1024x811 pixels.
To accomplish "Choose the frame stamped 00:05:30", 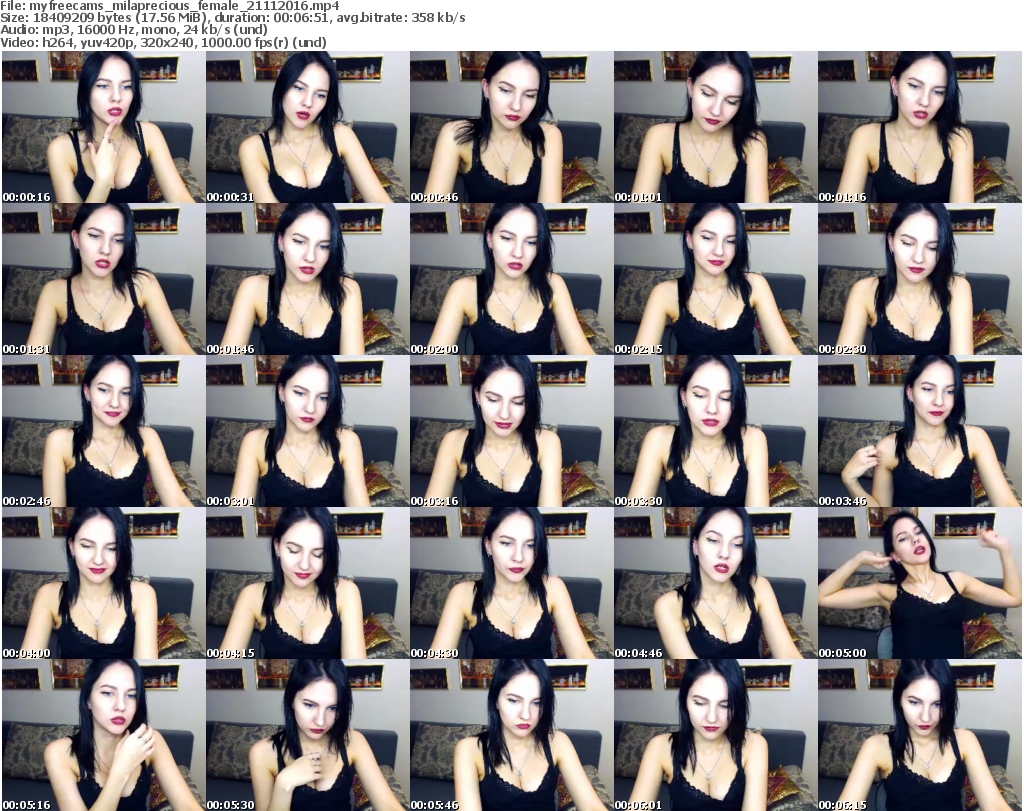I will click(307, 735).
